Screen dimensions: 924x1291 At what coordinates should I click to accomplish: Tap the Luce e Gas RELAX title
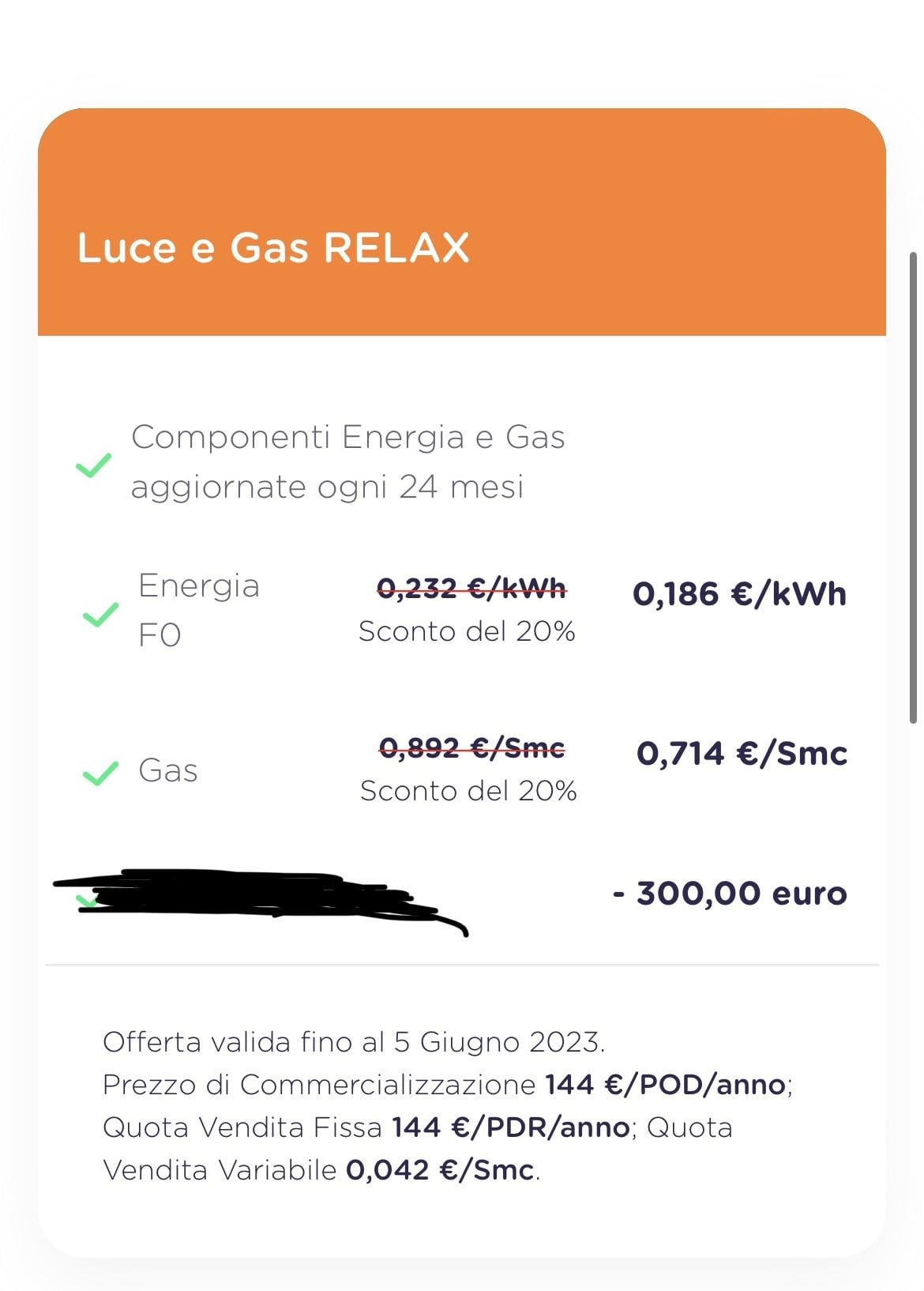coord(273,248)
